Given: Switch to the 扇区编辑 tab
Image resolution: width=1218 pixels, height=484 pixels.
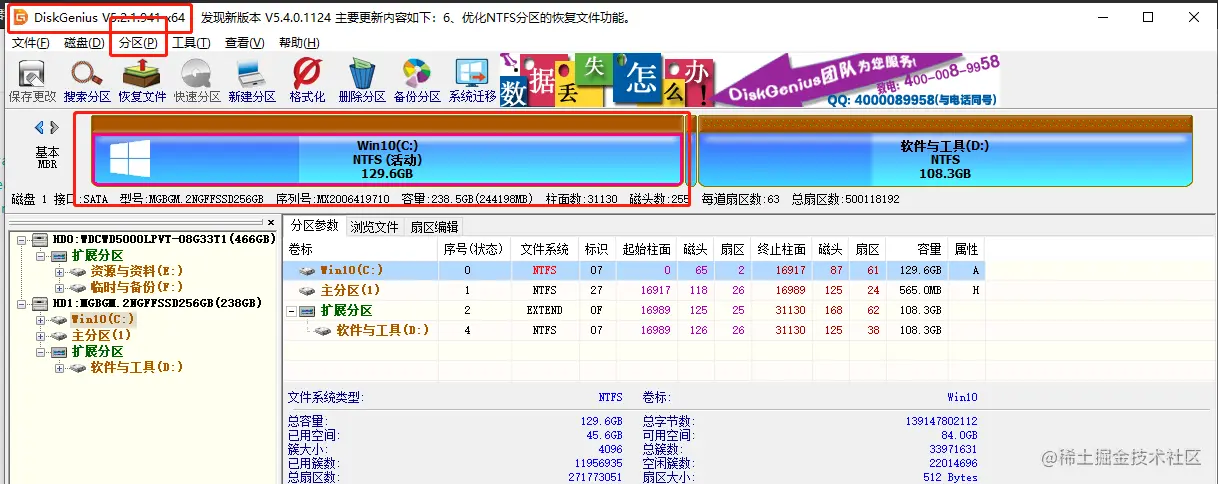Looking at the screenshot, I should pos(435,227).
